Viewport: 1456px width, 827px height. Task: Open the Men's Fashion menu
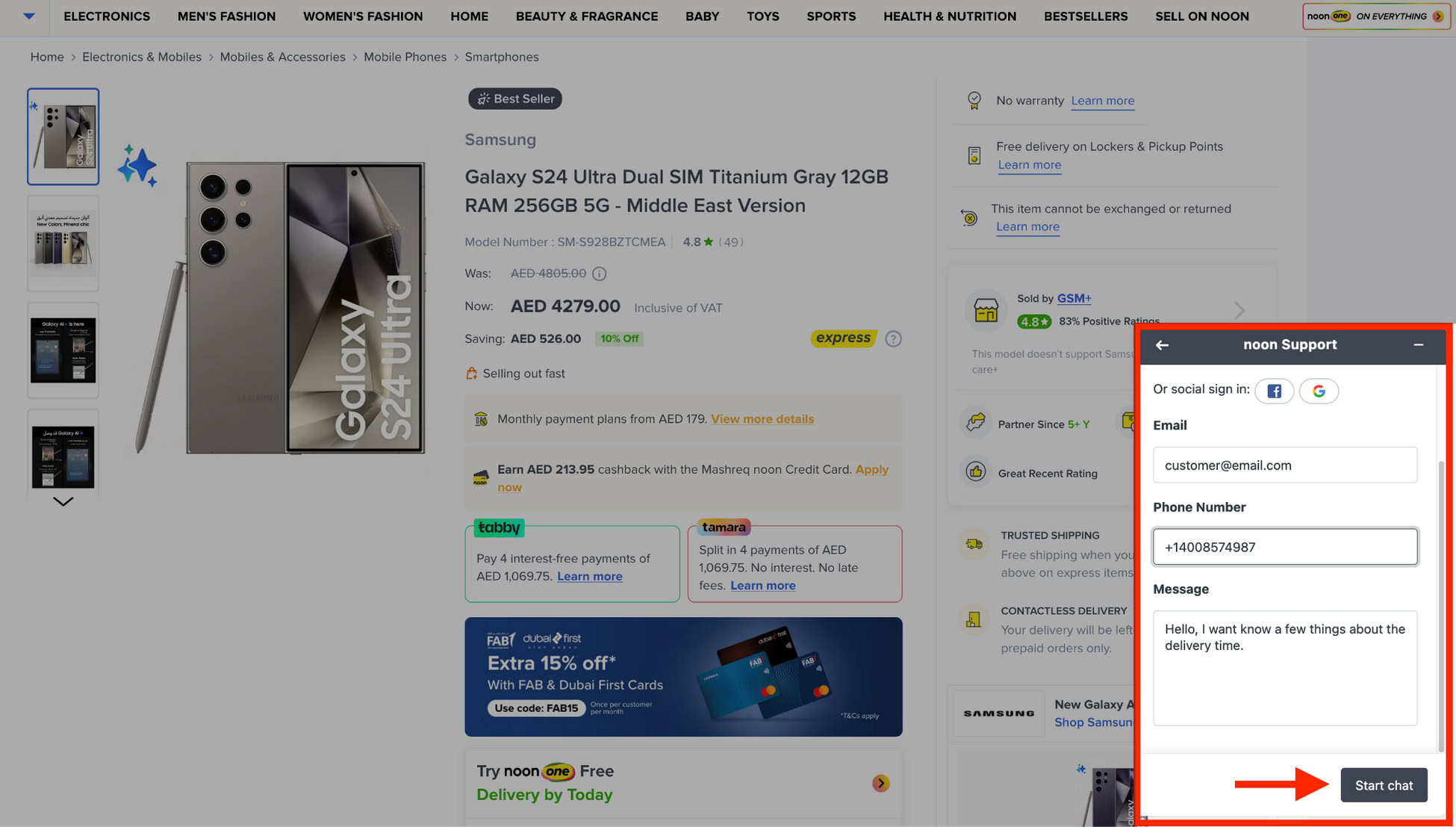tap(226, 16)
